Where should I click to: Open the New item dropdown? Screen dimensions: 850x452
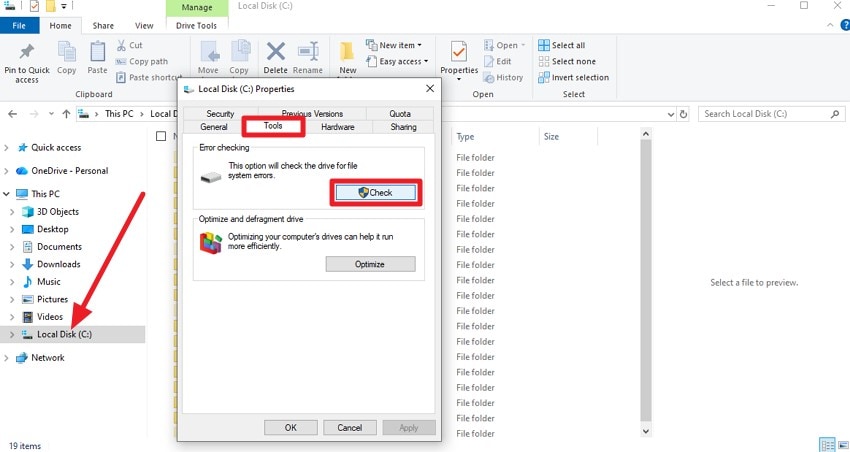coord(394,46)
